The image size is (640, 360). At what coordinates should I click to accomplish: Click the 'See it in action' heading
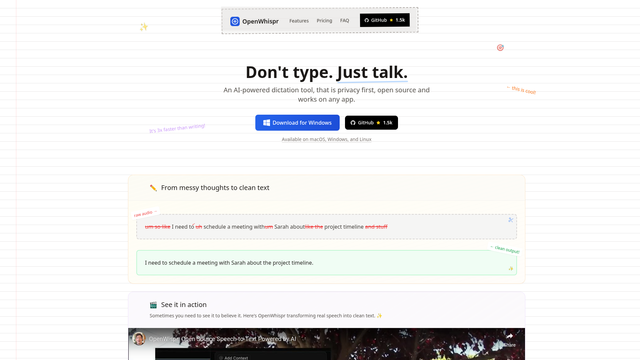pos(184,305)
